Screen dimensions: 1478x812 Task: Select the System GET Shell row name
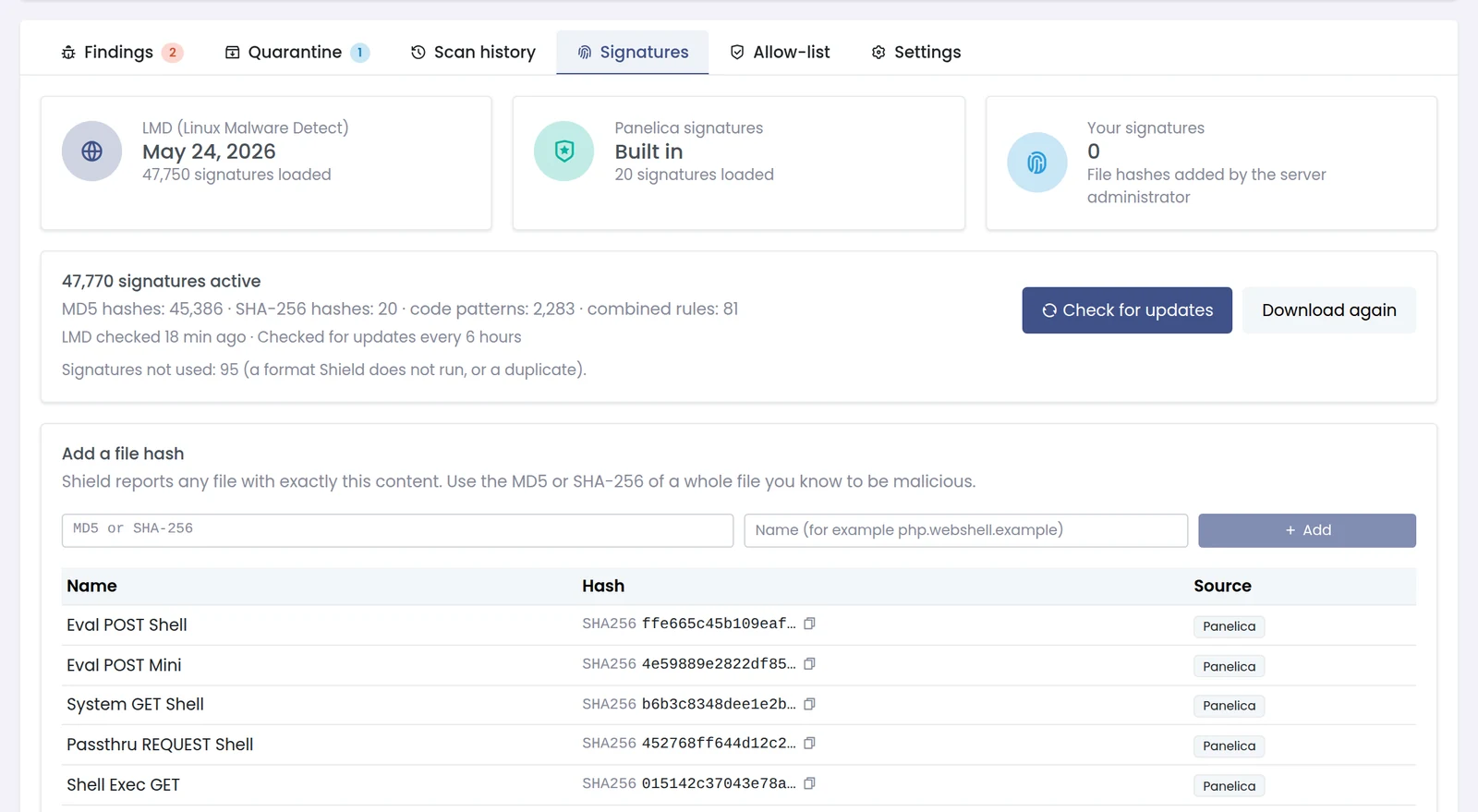click(x=135, y=705)
